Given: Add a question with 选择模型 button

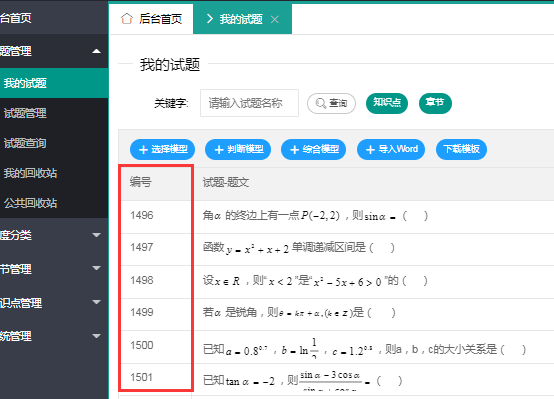Looking at the screenshot, I should 163,149.
